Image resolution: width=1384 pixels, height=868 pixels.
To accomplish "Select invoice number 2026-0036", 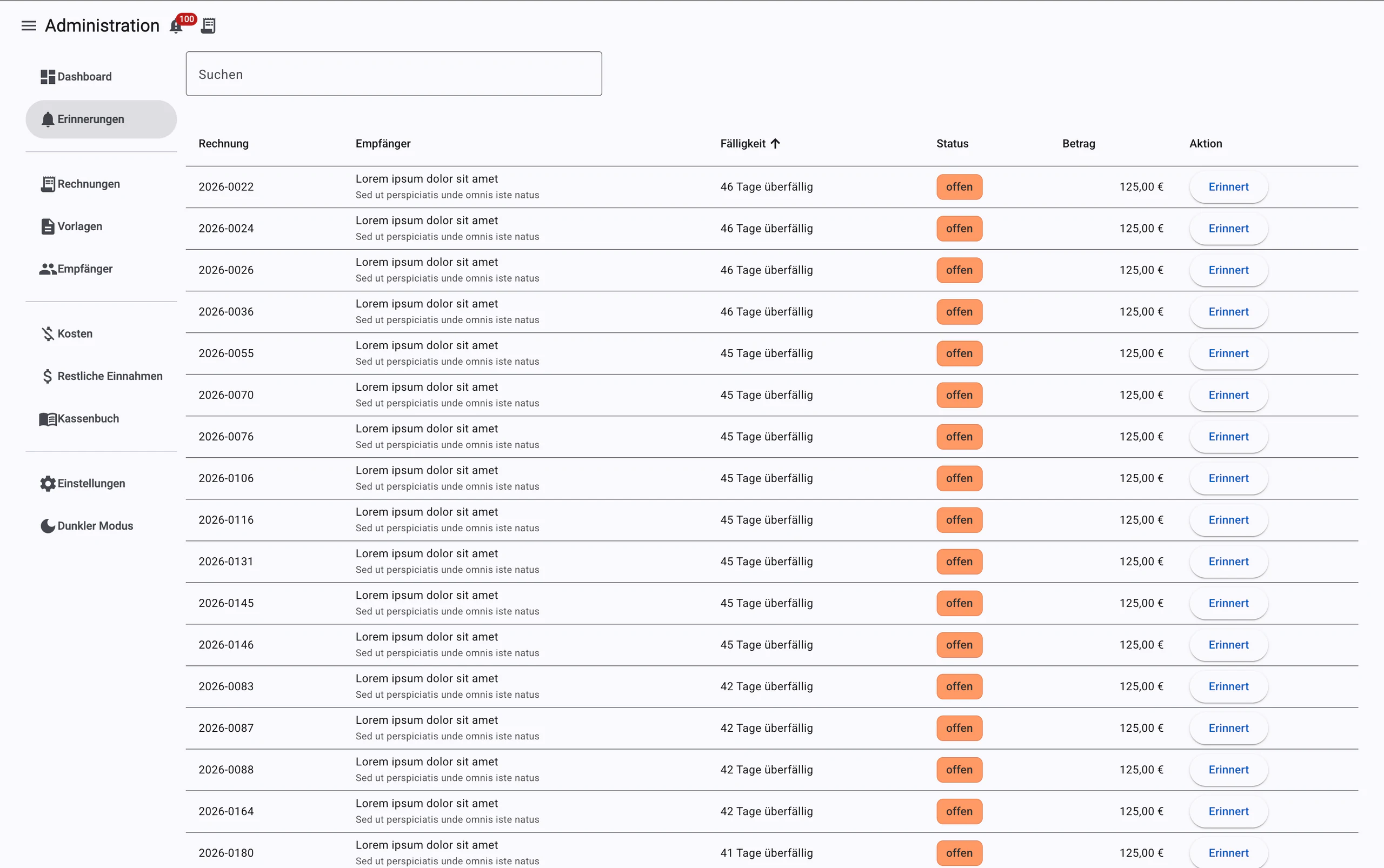I will click(x=225, y=312).
